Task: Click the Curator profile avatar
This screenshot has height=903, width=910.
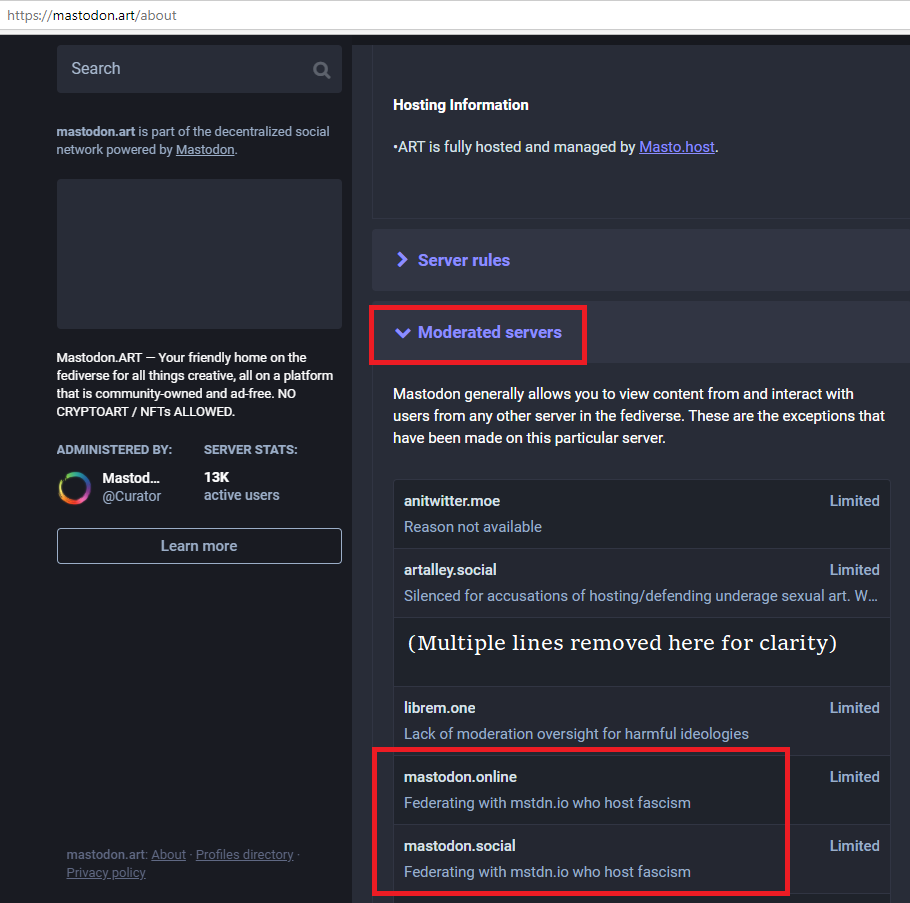Action: click(x=74, y=488)
